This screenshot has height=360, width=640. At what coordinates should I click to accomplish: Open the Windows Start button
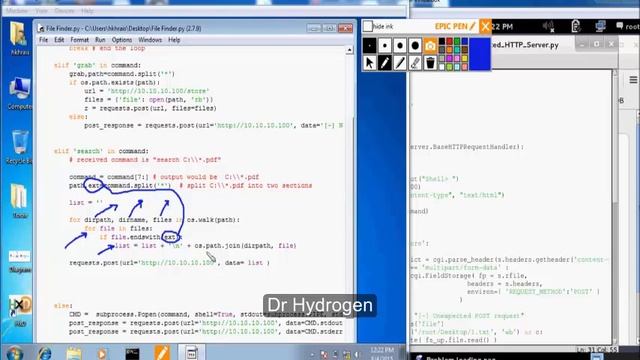[15, 353]
